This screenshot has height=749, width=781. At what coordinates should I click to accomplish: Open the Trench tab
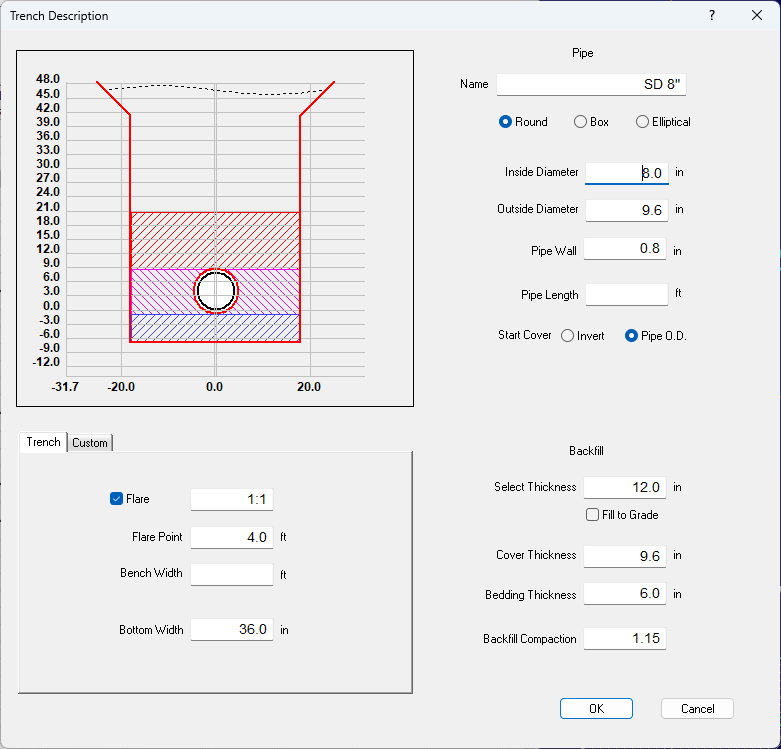(x=43, y=442)
